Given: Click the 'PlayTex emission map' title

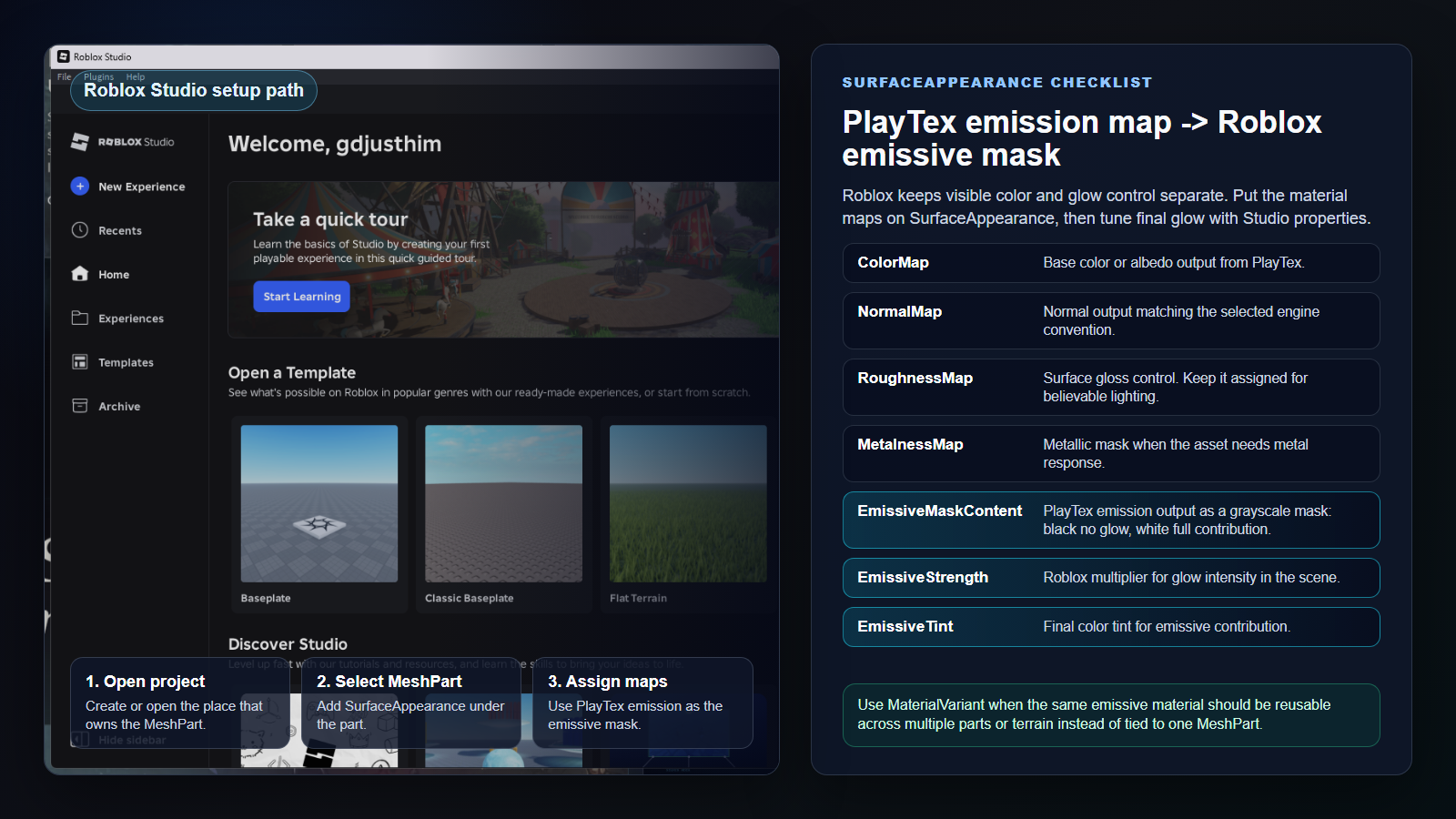Looking at the screenshot, I should coord(1082,138).
